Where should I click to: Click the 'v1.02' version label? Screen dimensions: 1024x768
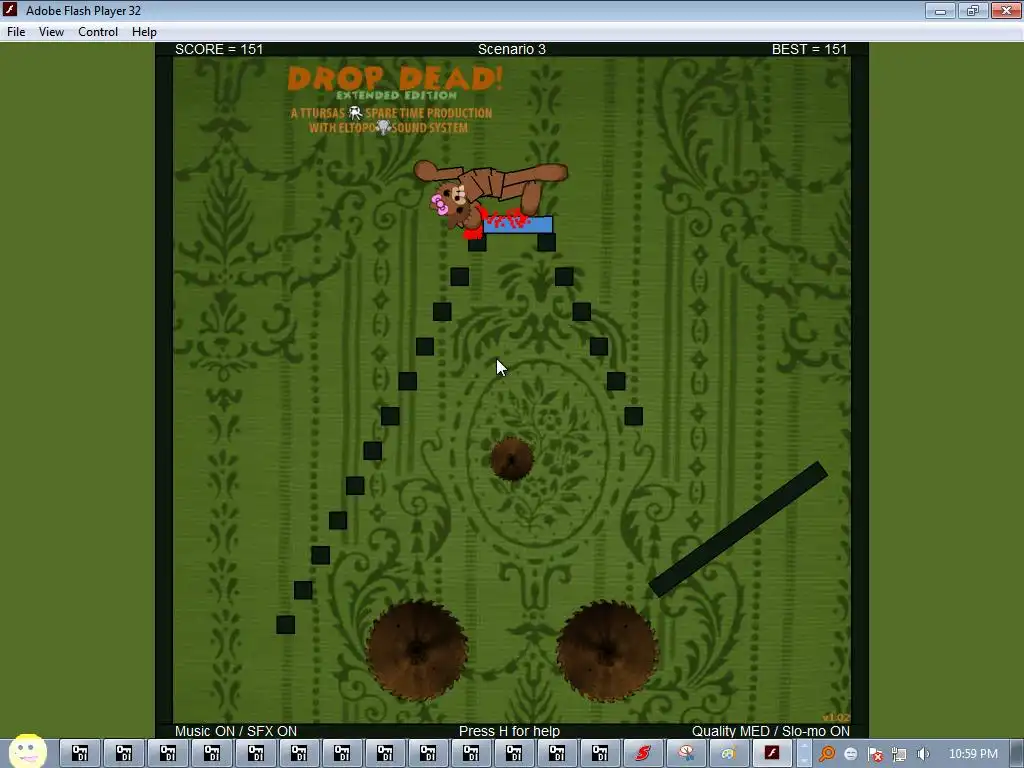[x=836, y=718]
